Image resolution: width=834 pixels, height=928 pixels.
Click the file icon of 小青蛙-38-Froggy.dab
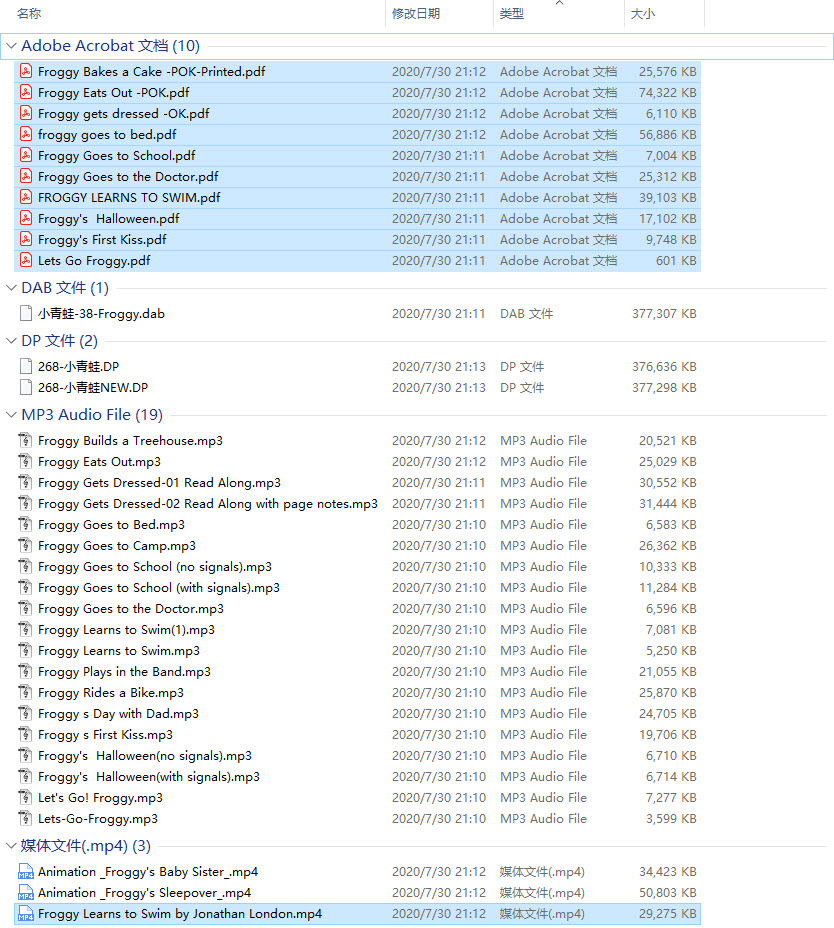(x=26, y=314)
